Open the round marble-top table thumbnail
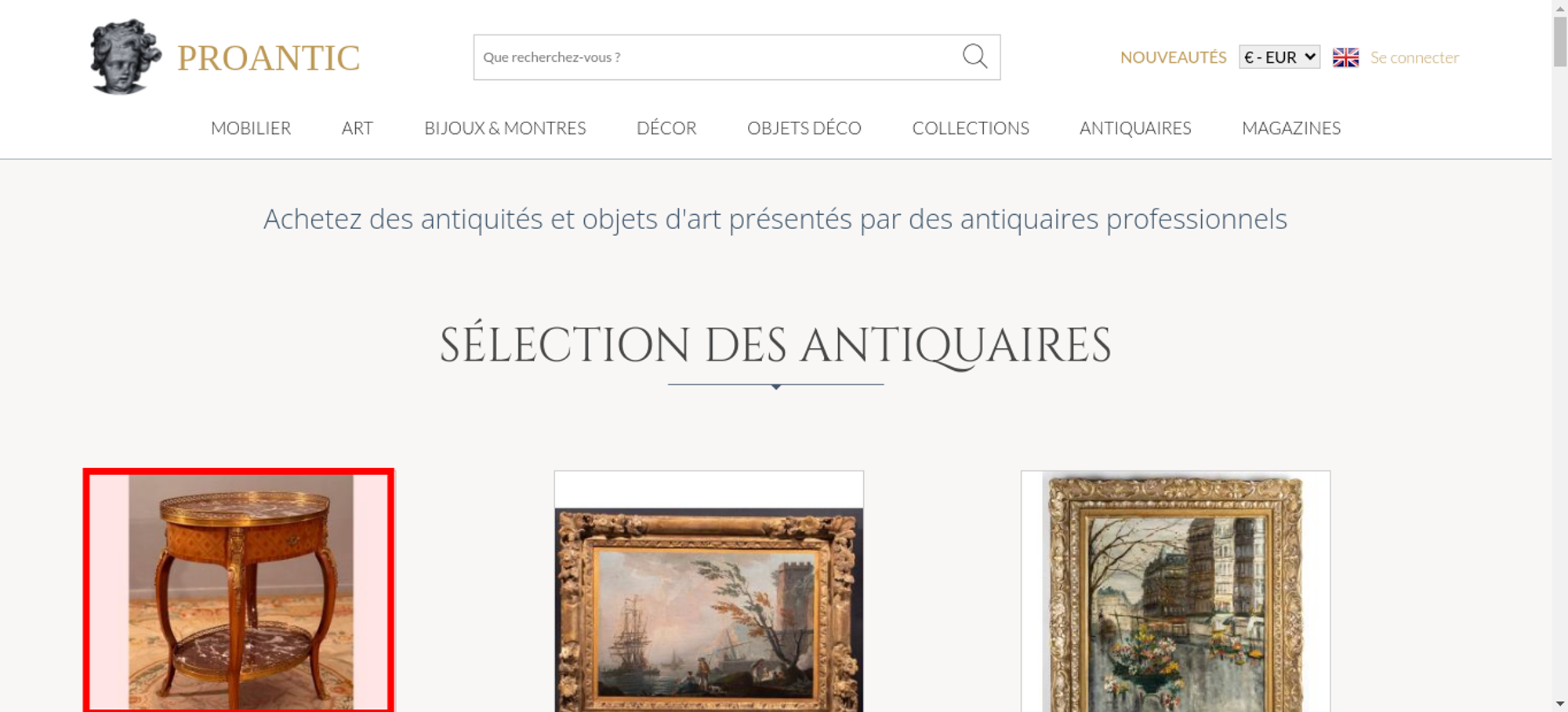The image size is (1568, 712). (x=239, y=591)
